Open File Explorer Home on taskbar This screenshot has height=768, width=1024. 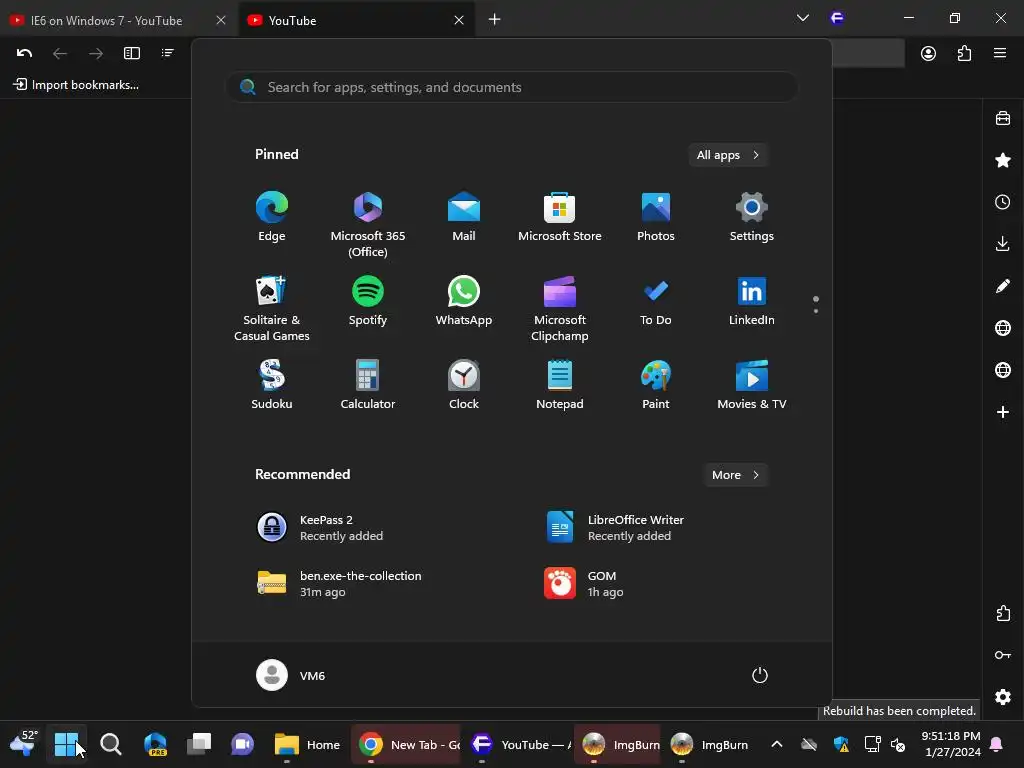[x=306, y=744]
